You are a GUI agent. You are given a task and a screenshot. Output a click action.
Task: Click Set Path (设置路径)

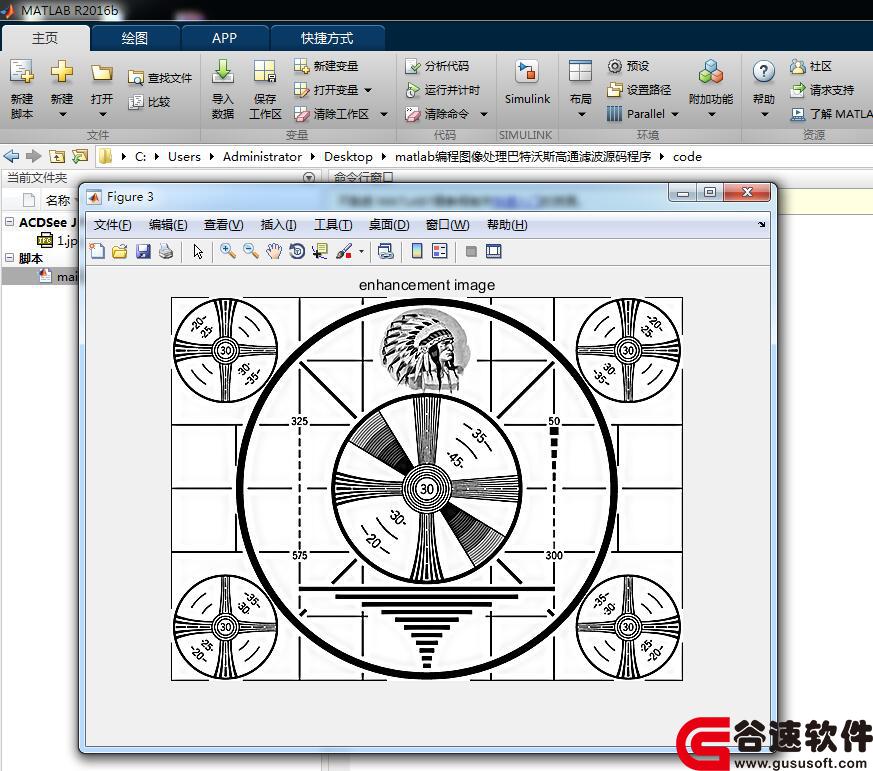click(x=639, y=90)
